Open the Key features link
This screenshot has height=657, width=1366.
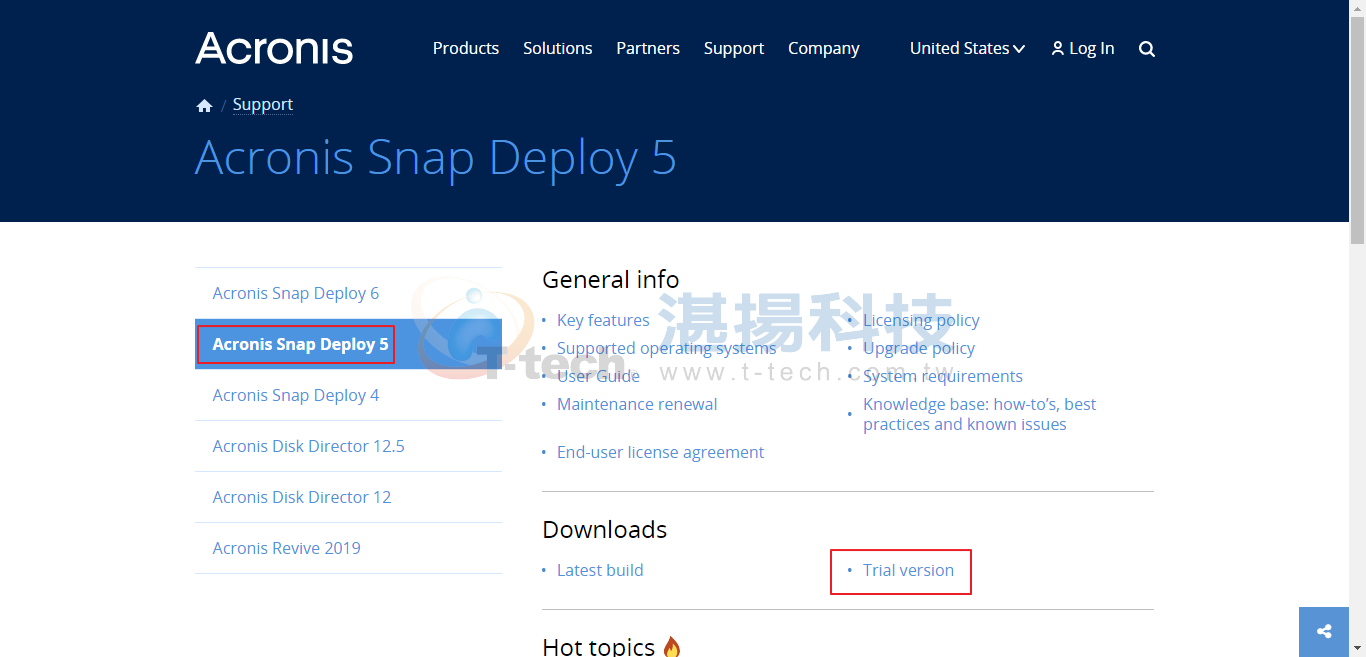(603, 320)
